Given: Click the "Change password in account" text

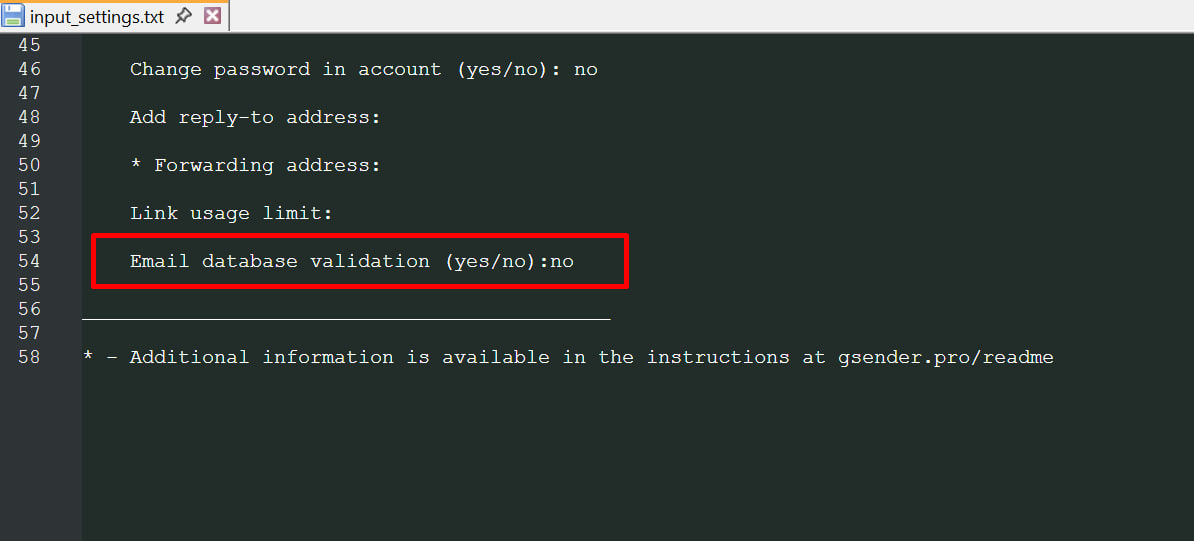Looking at the screenshot, I should click(286, 69).
